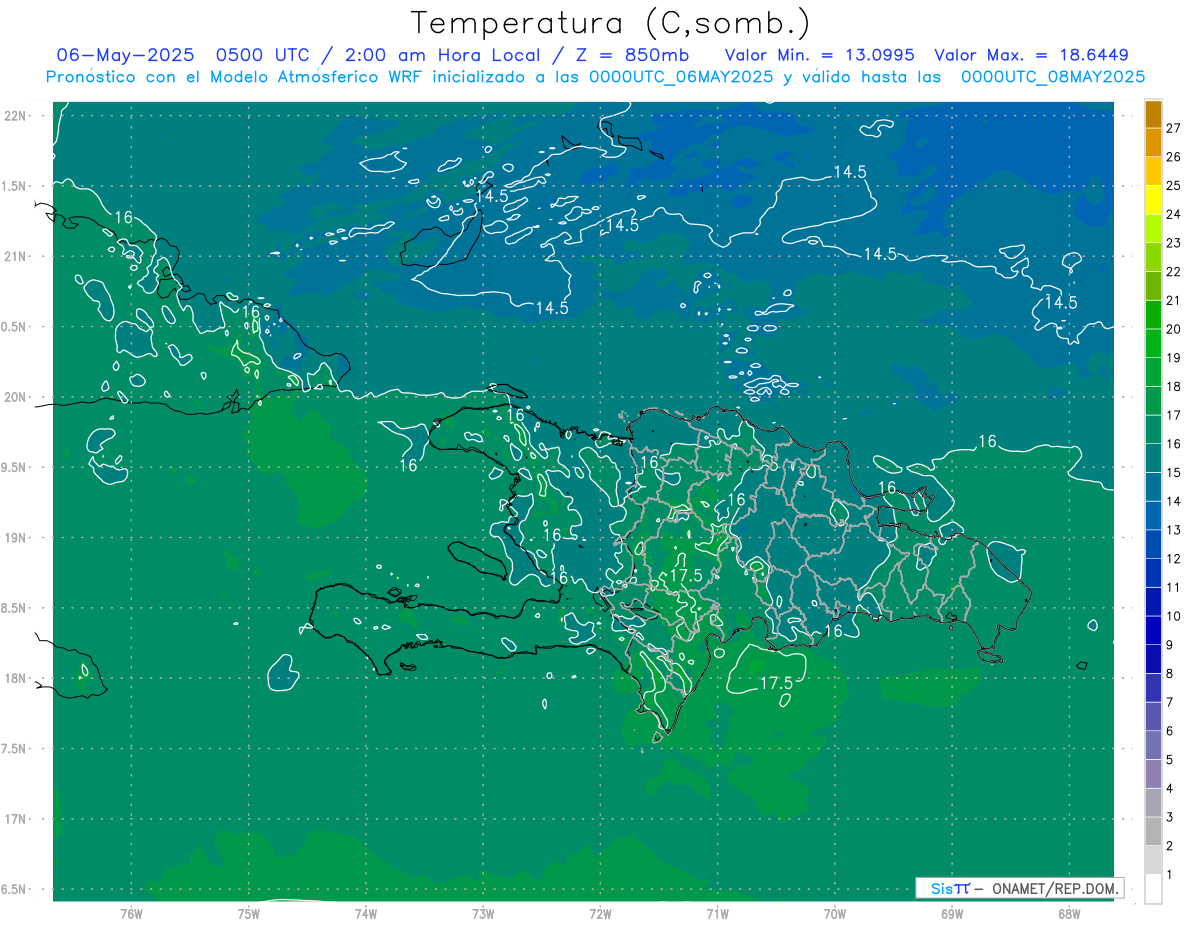Pick the dark blue legend swatch between 9 and 10
The width and height of the screenshot is (1200, 927).
pos(1154,630)
